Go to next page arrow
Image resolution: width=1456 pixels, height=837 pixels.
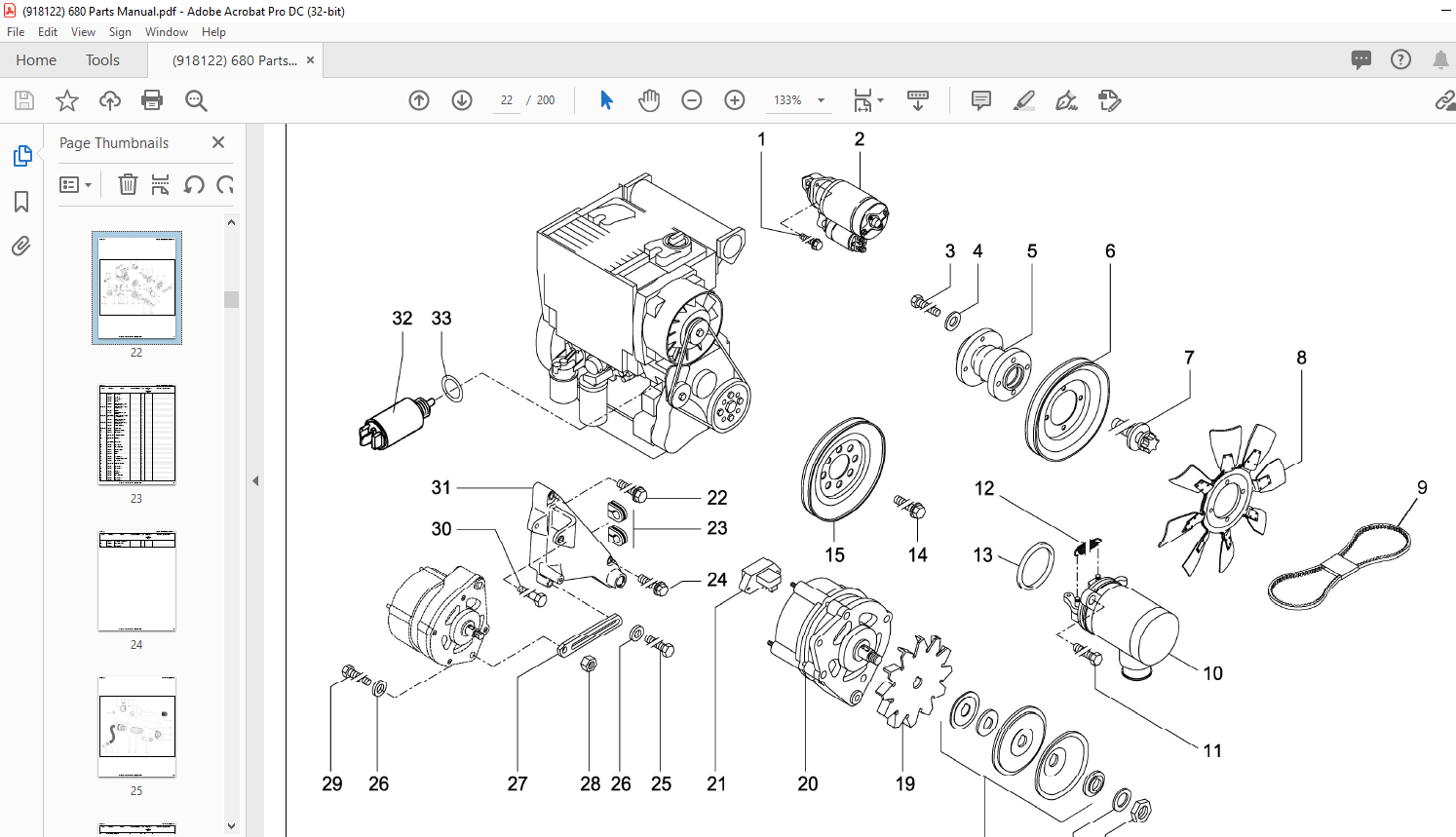point(462,100)
